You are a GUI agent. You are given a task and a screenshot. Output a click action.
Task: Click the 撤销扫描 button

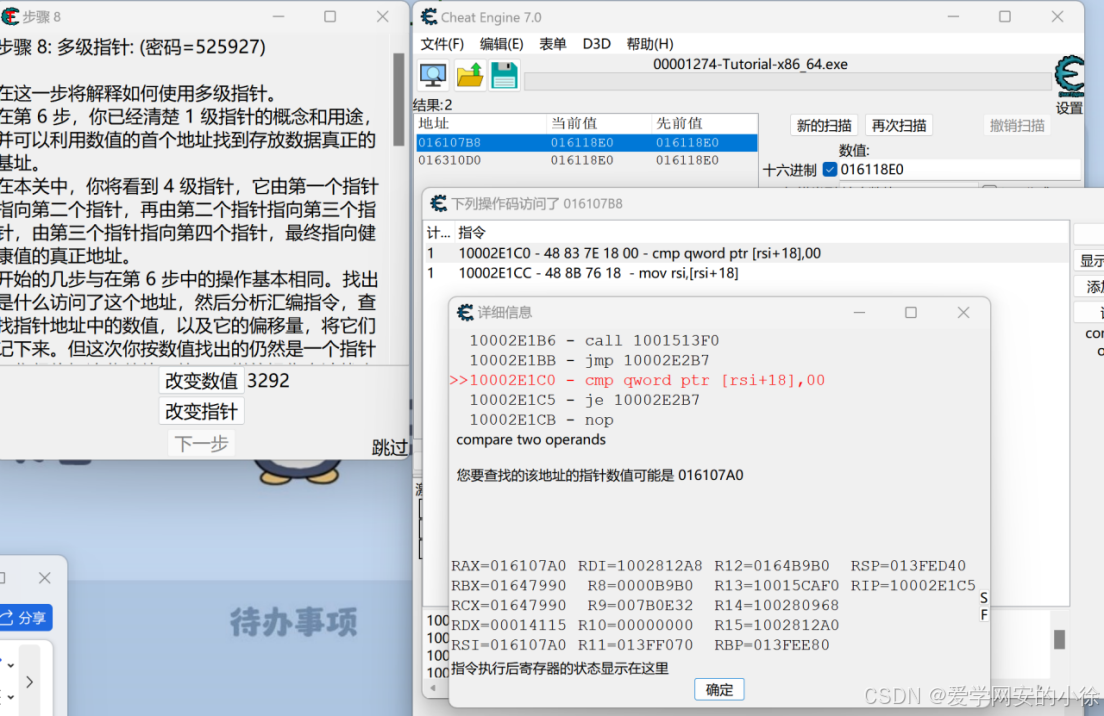(1017, 125)
